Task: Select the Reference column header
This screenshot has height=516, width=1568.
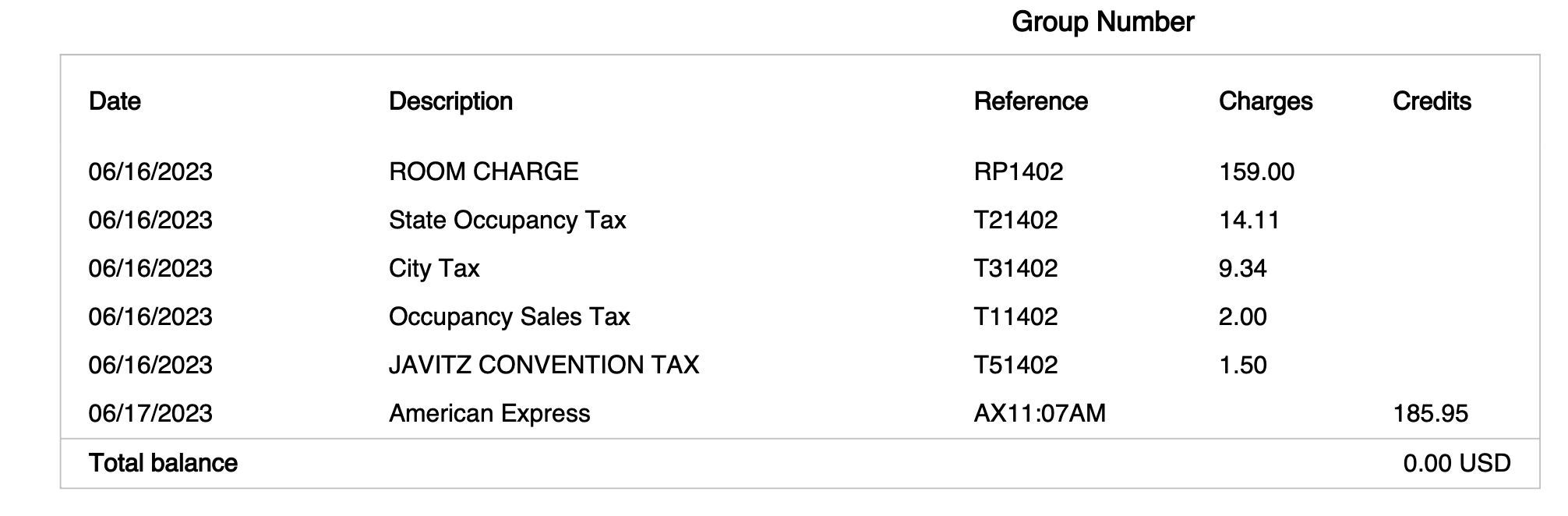Action: [1030, 101]
